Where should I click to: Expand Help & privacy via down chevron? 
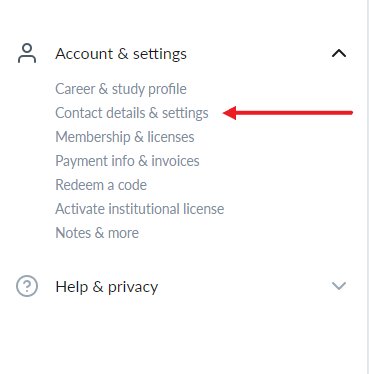coord(339,286)
